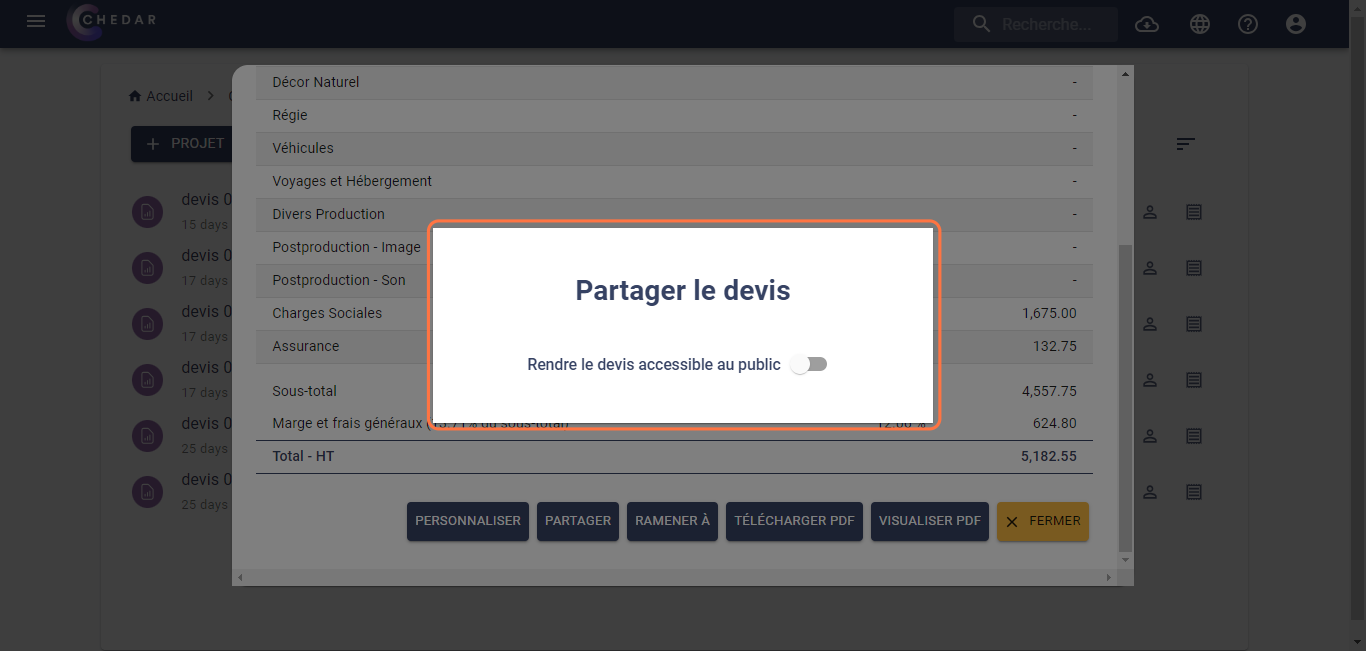Click inside the Recherche search field
Screen dimensions: 1366x651
(1036, 24)
